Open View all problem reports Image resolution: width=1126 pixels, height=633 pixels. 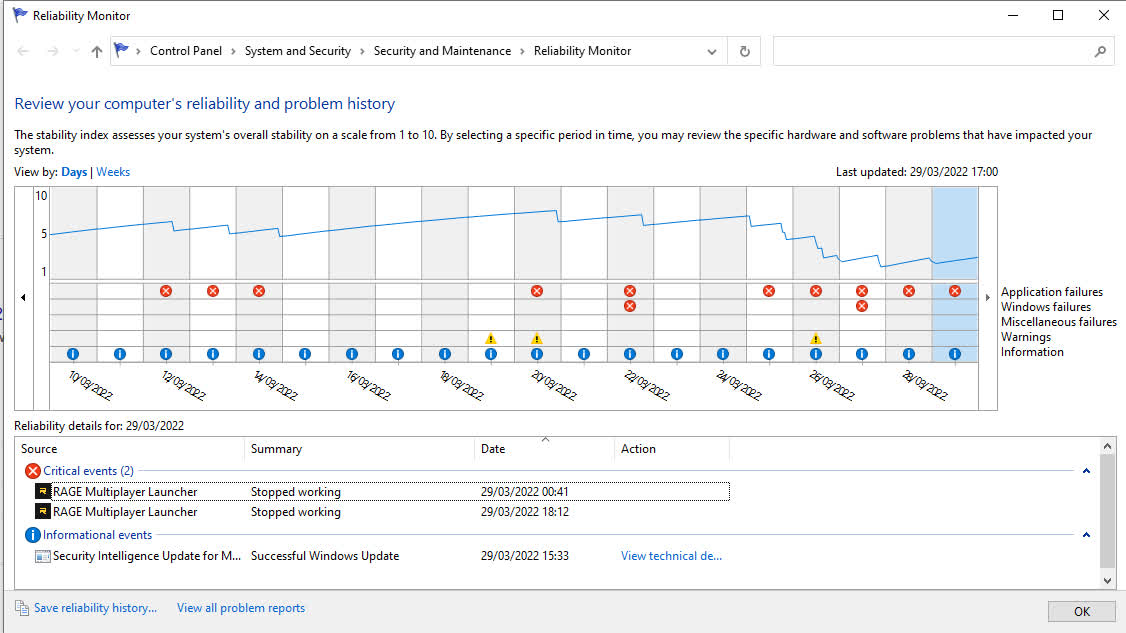tap(241, 608)
